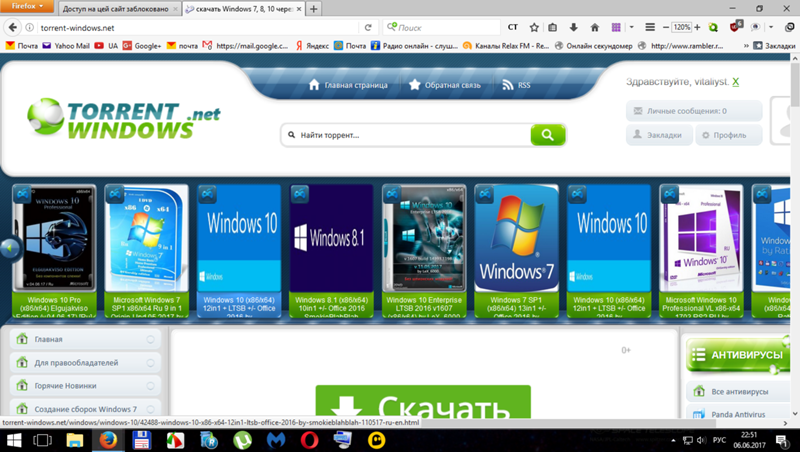This screenshot has width=800, height=452.
Task: Expand the hidden bookmarks overflow chevron
Action: pyautogui.click(x=746, y=46)
